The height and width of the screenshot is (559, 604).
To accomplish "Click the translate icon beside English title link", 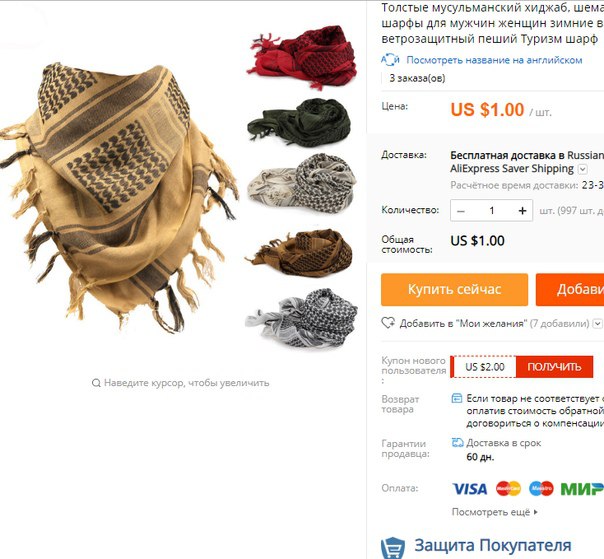I will pos(390,60).
